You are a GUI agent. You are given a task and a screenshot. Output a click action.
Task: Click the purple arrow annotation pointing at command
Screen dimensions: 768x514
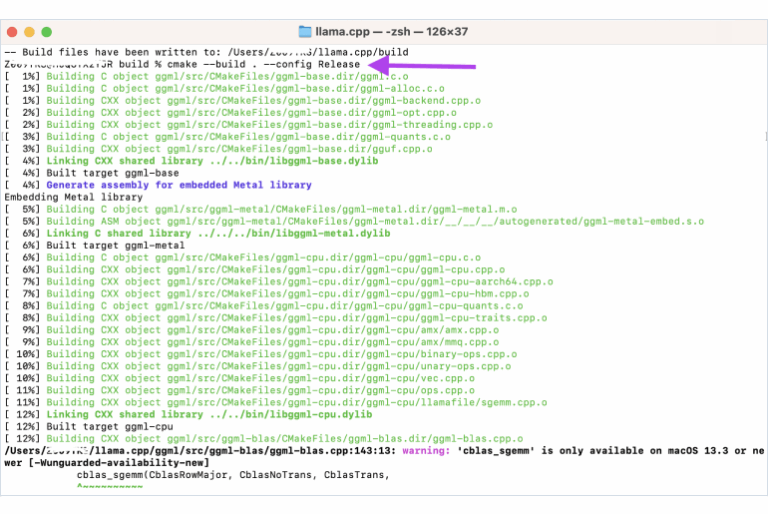coord(421,65)
